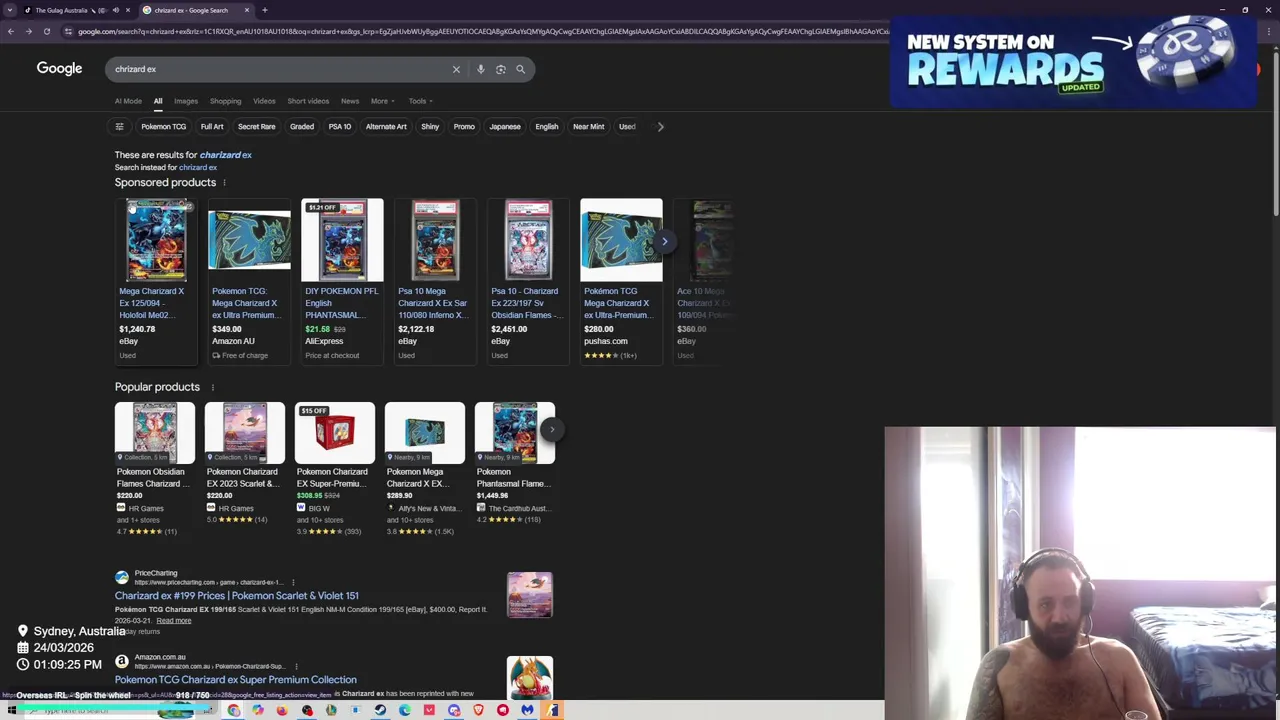Screen dimensions: 1280x720
Task: Expand the Tools dropdown
Action: [x=419, y=101]
